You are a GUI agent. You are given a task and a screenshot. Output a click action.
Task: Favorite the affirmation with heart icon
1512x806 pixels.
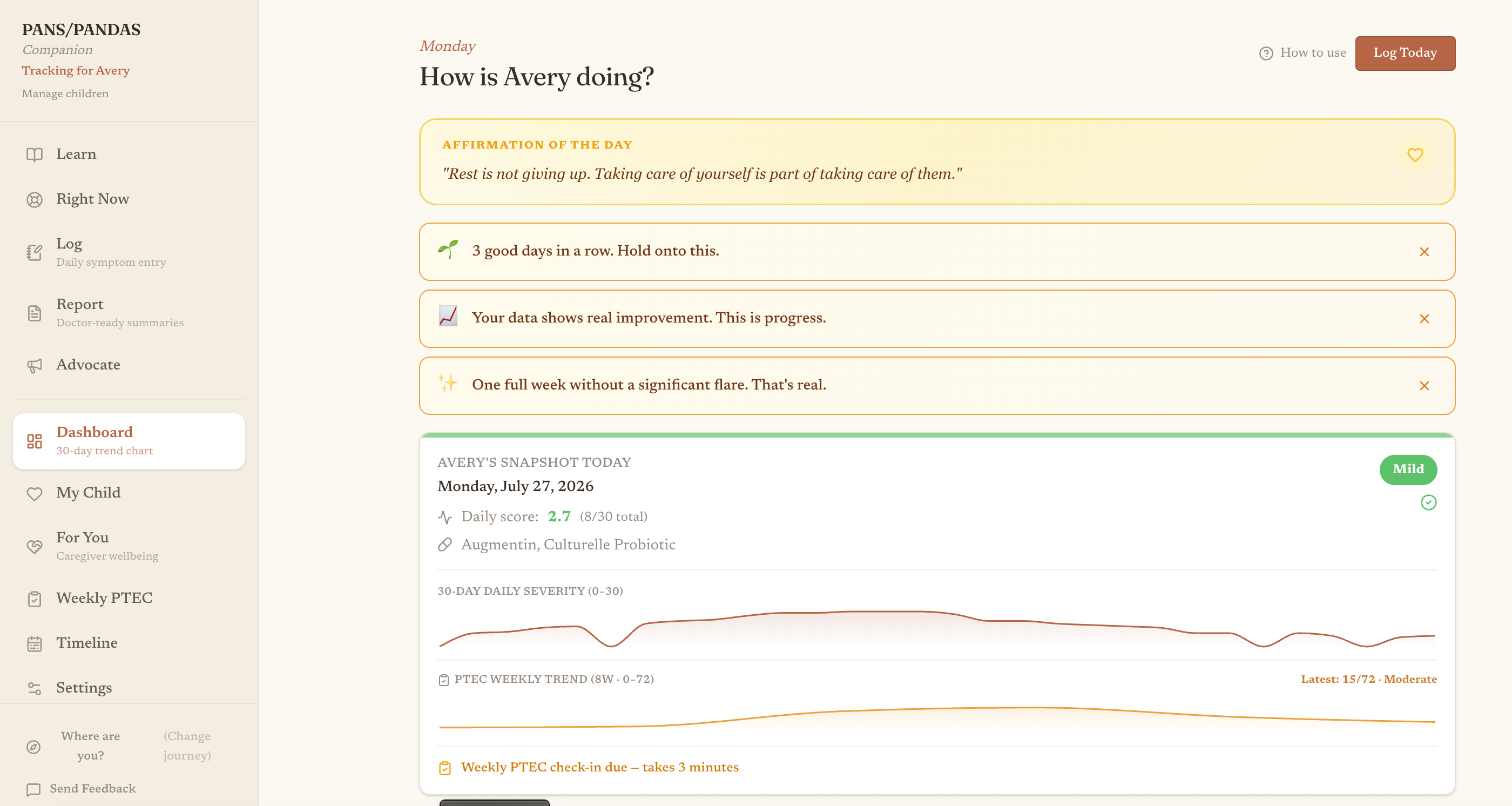(x=1415, y=155)
